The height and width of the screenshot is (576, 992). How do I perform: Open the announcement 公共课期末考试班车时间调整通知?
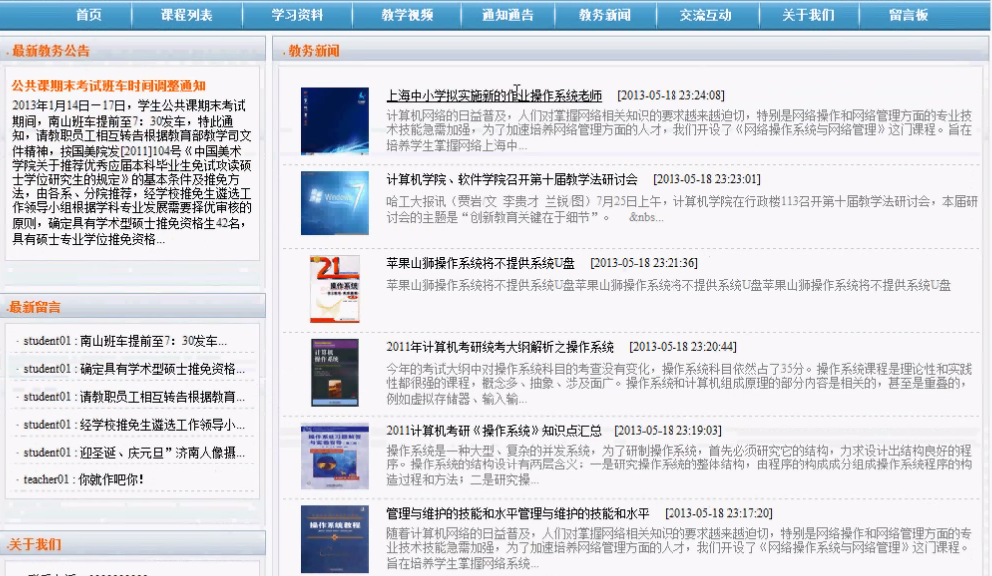(x=108, y=86)
